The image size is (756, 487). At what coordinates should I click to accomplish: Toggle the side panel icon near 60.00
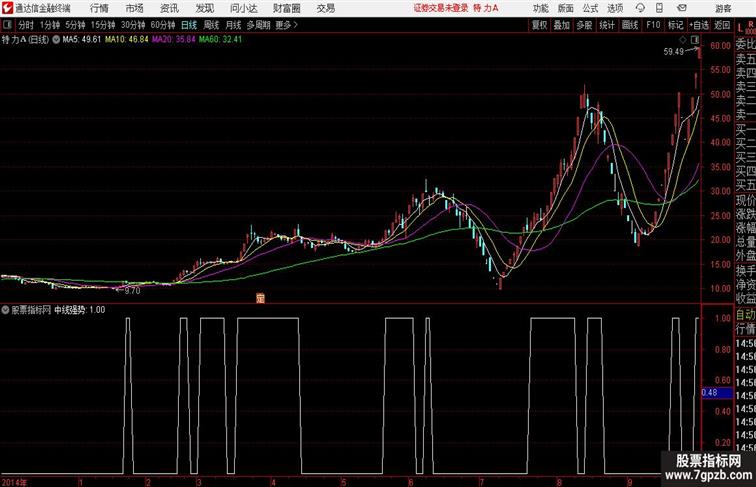click(x=695, y=40)
